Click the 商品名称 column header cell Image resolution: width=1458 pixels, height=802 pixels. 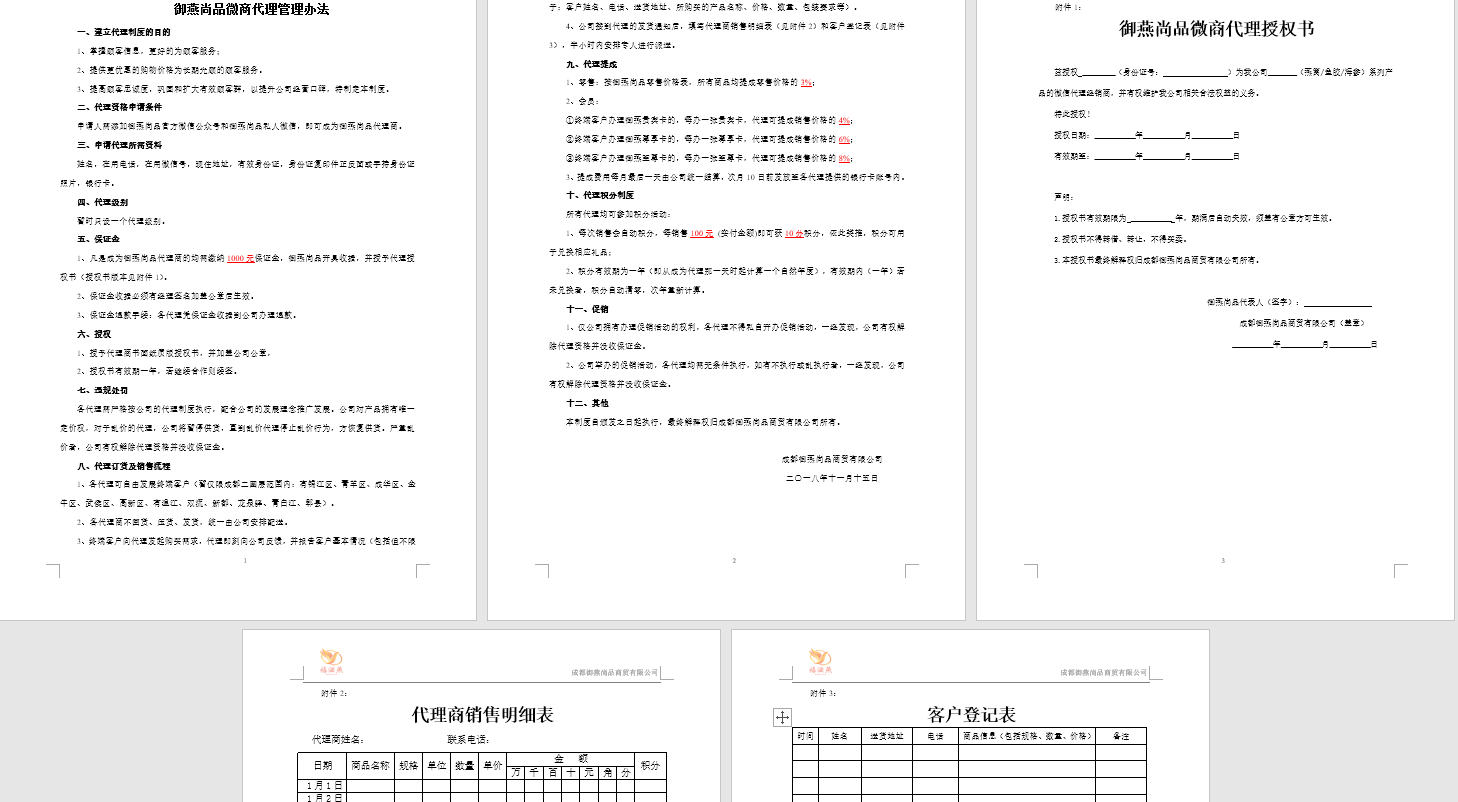(370, 765)
